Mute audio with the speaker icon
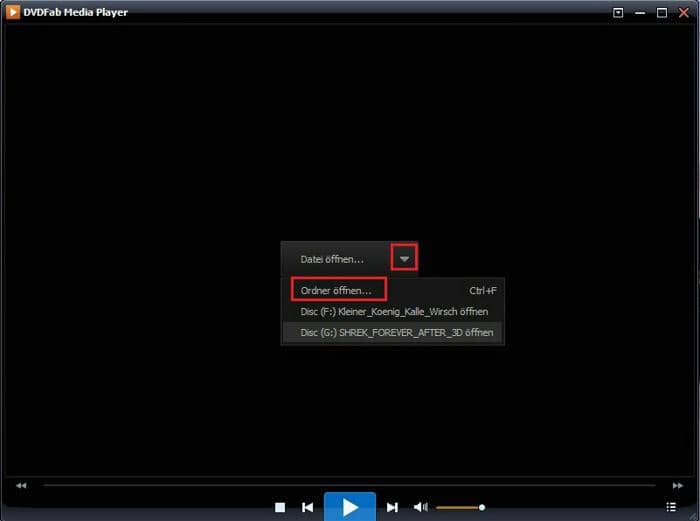 421,507
